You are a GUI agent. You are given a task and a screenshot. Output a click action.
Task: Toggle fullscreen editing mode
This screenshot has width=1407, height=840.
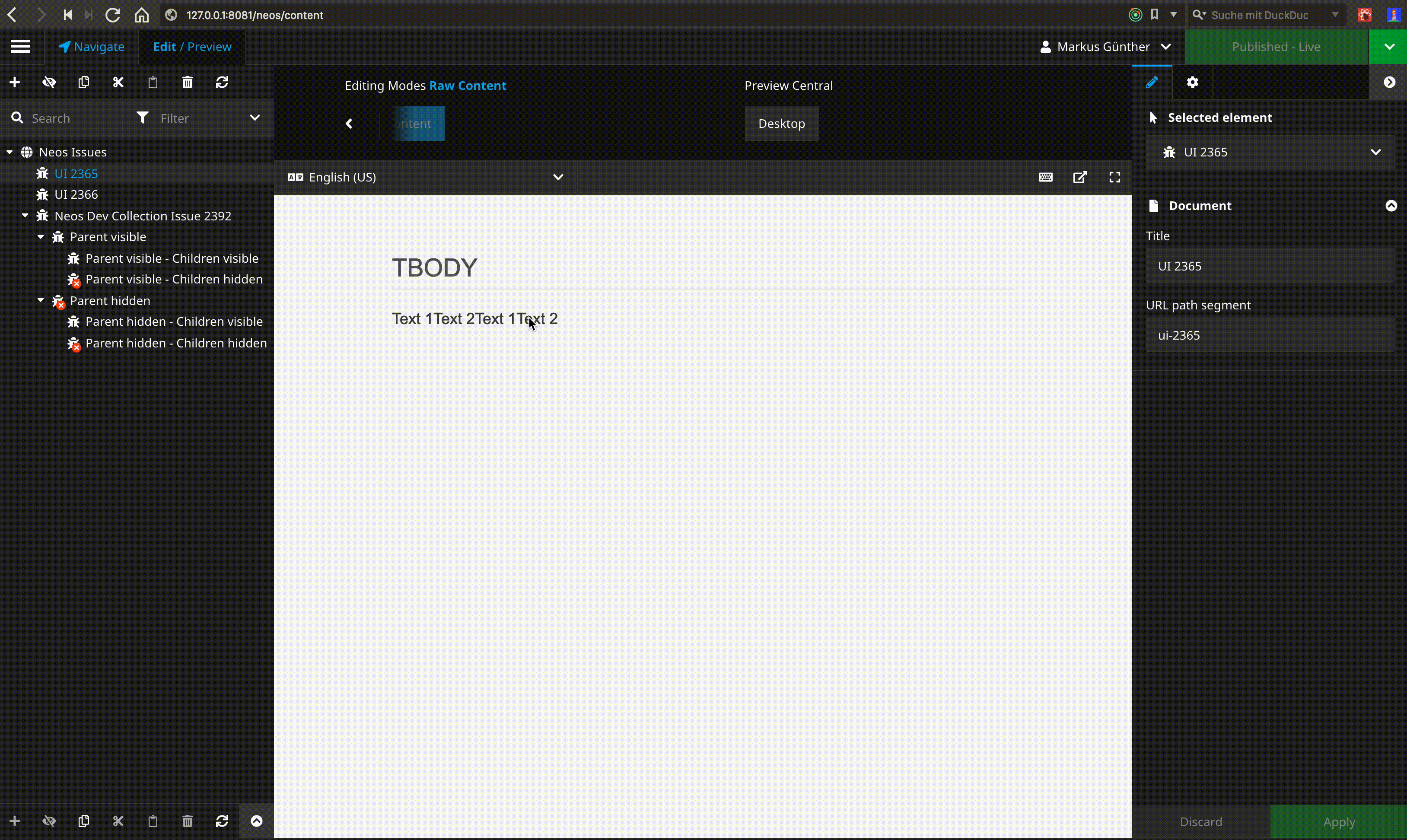point(1115,177)
